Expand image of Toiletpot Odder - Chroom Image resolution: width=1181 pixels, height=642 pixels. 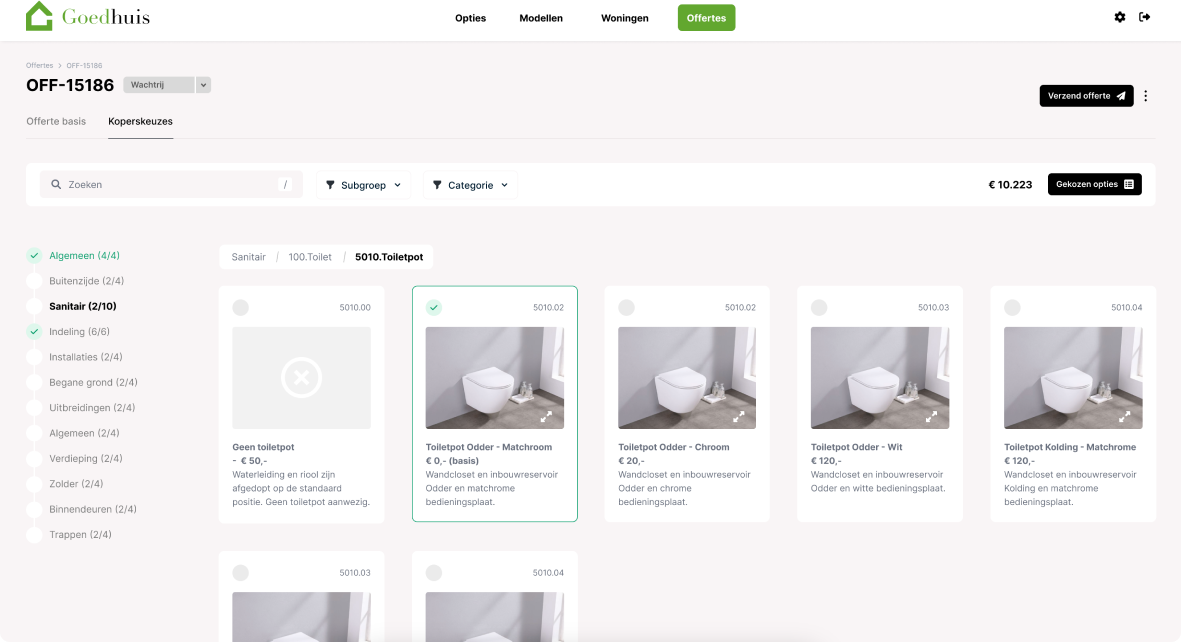click(739, 416)
